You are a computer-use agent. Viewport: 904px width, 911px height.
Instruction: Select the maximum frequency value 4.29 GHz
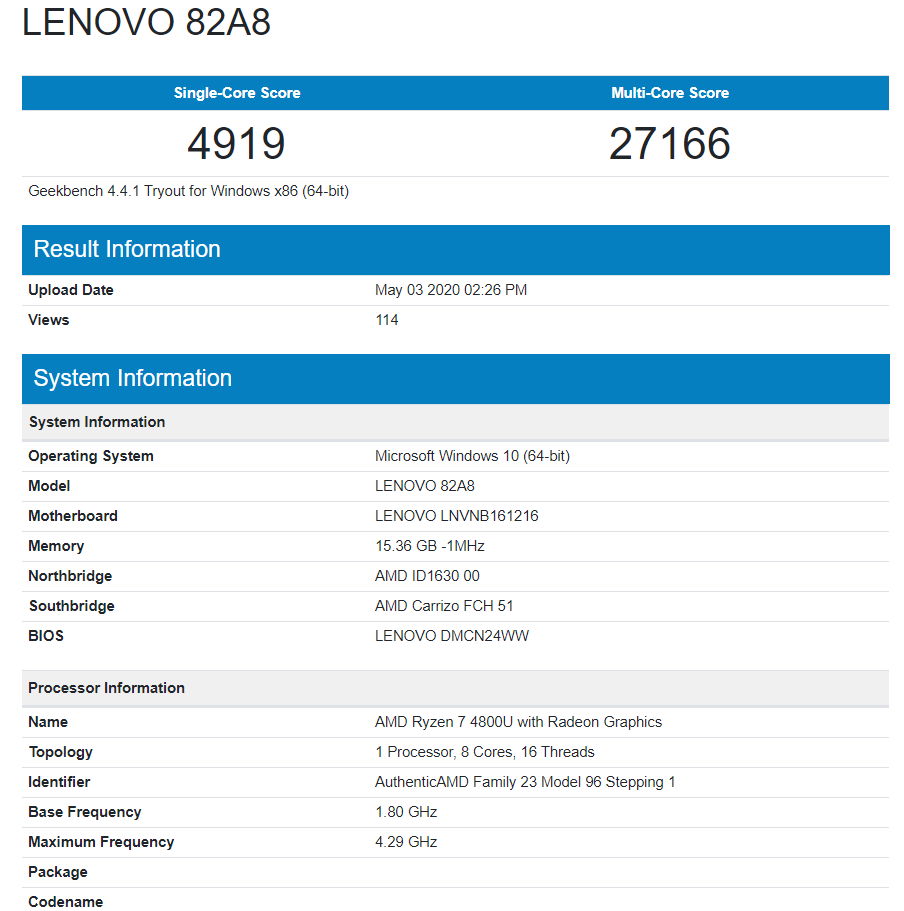coord(406,842)
